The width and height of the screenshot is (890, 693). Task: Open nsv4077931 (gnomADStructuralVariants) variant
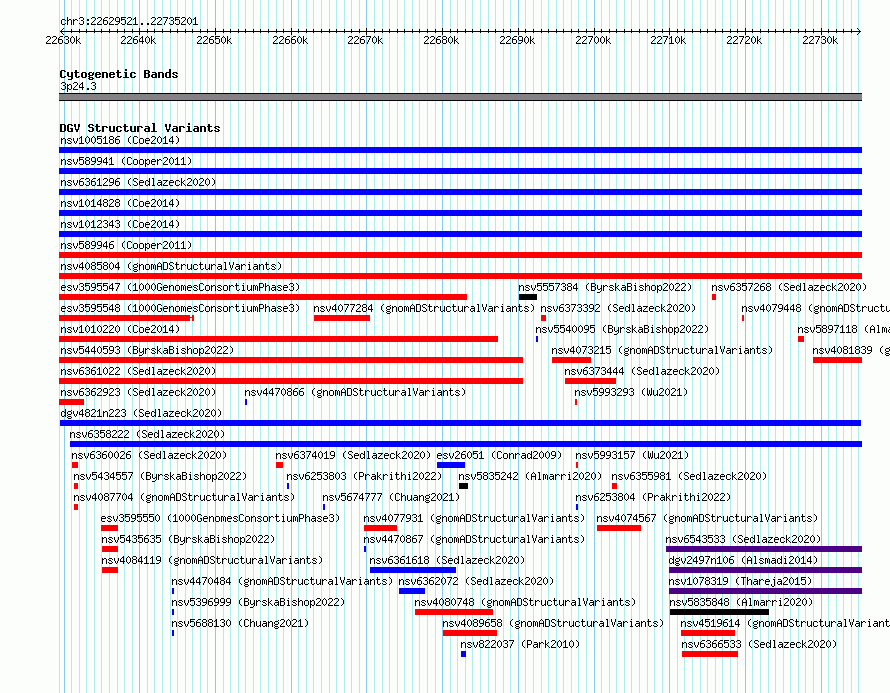(x=474, y=518)
